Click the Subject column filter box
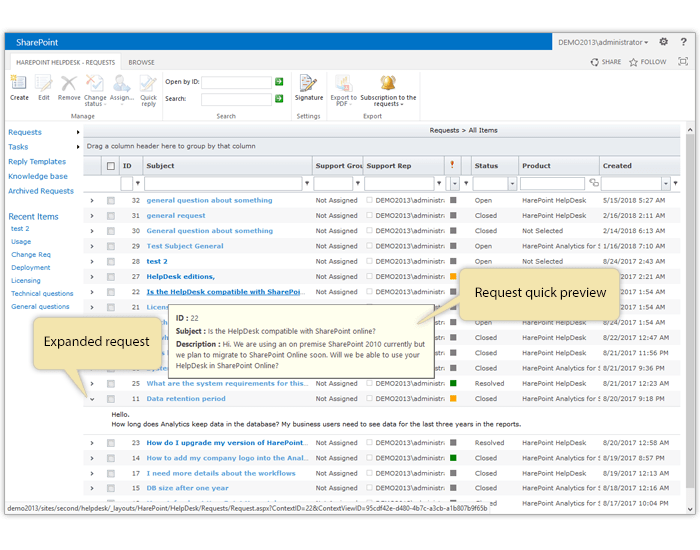 [x=223, y=183]
